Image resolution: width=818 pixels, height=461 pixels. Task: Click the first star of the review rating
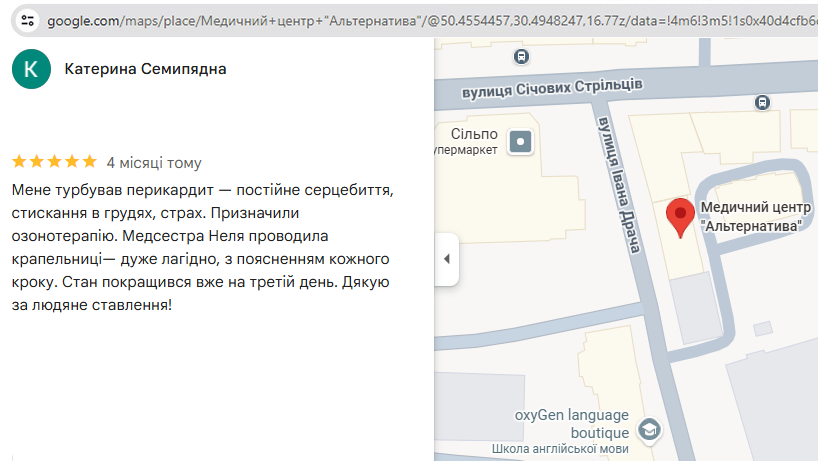[x=19, y=162]
